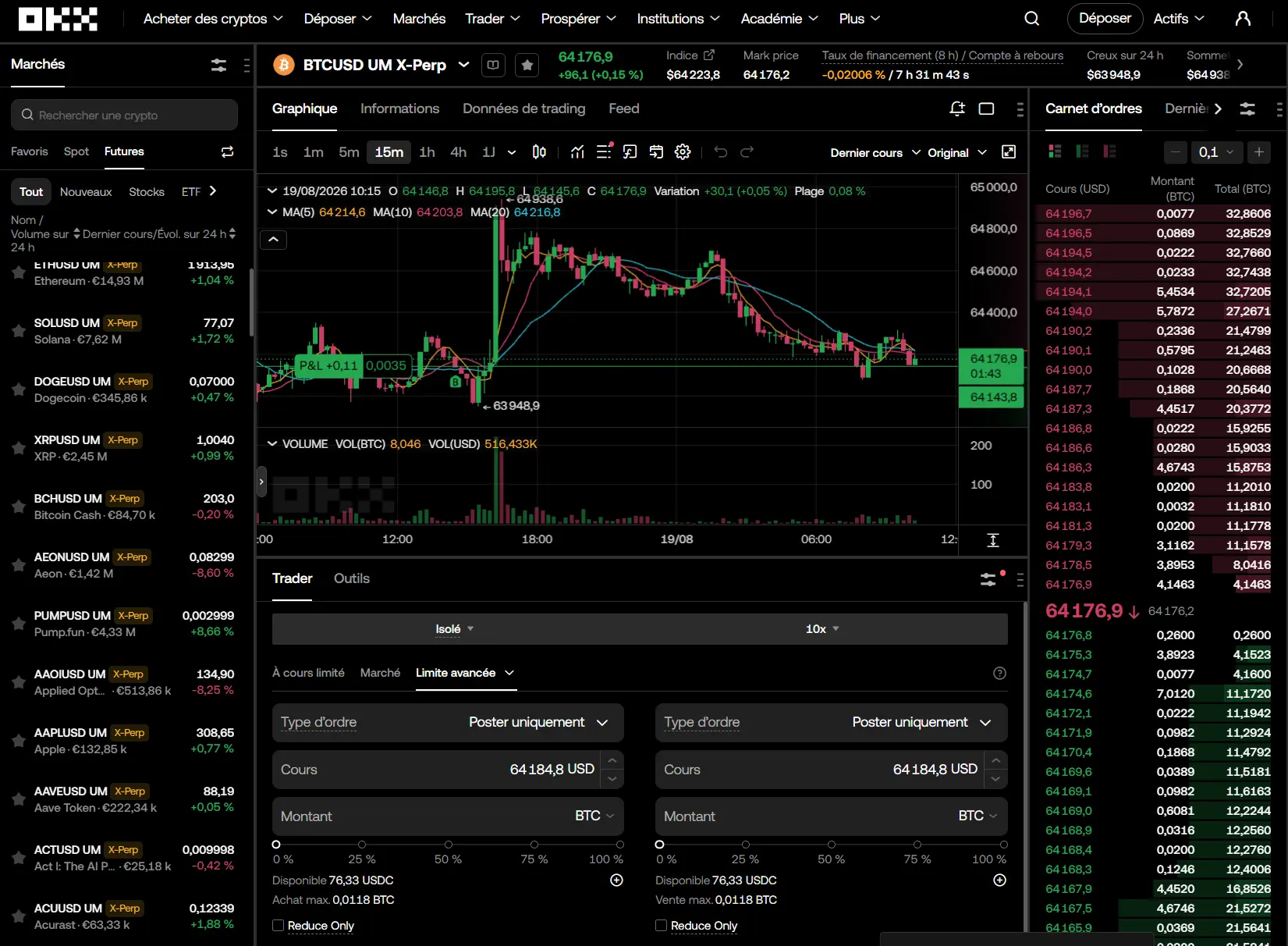Viewport: 1288px width, 946px height.
Task: Select the Stocks category filter
Action: (147, 192)
